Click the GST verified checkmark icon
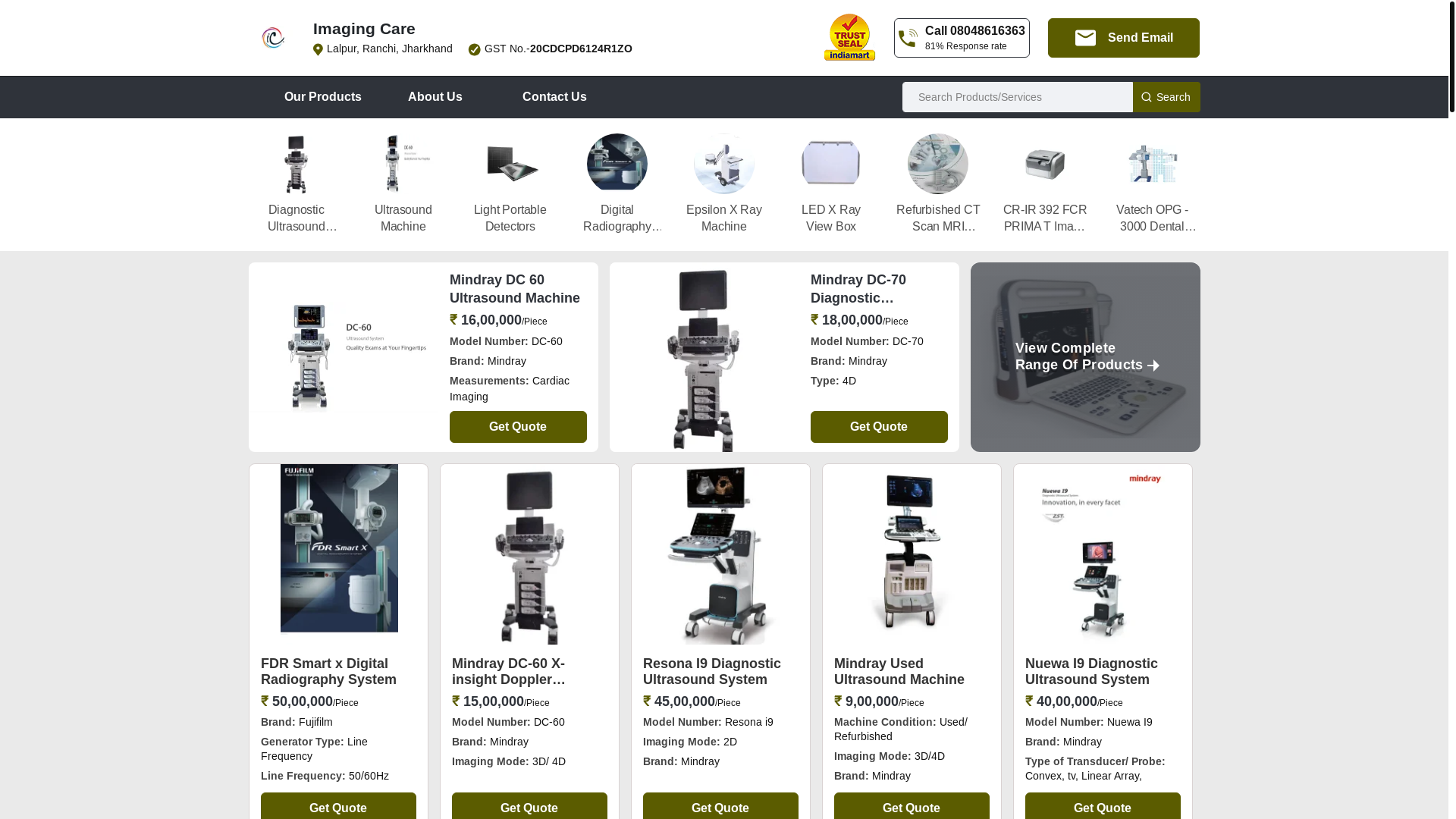1456x819 pixels. 474,49
